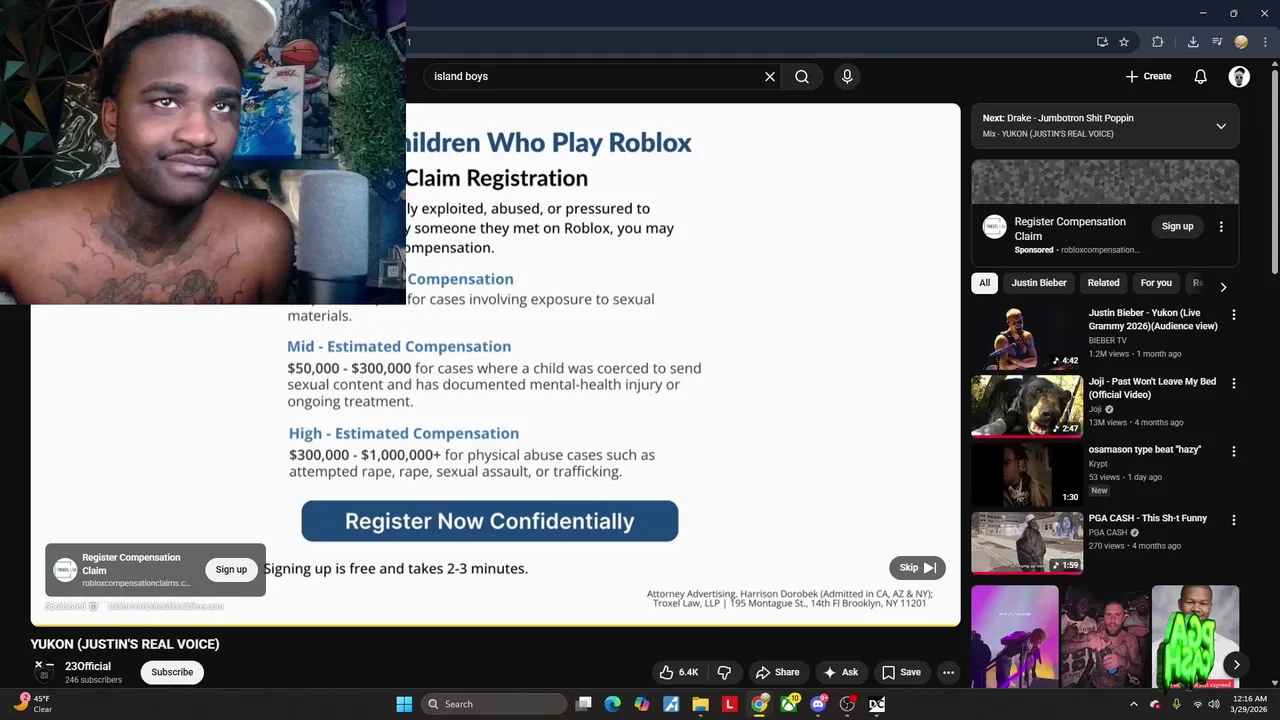The width and height of the screenshot is (1280, 720).
Task: Clear the YouTube search box with X
Action: [770, 76]
